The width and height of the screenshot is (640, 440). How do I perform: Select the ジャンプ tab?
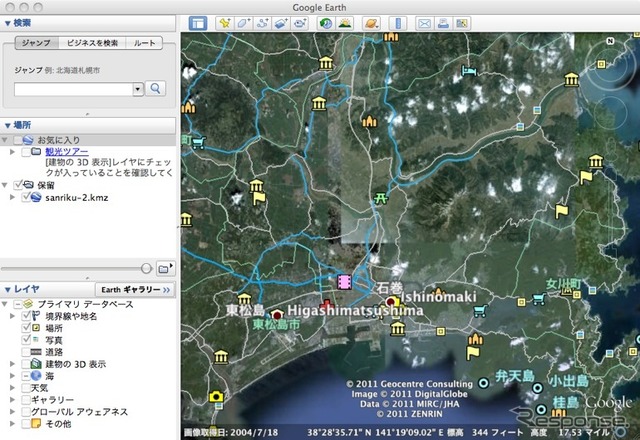point(36,43)
